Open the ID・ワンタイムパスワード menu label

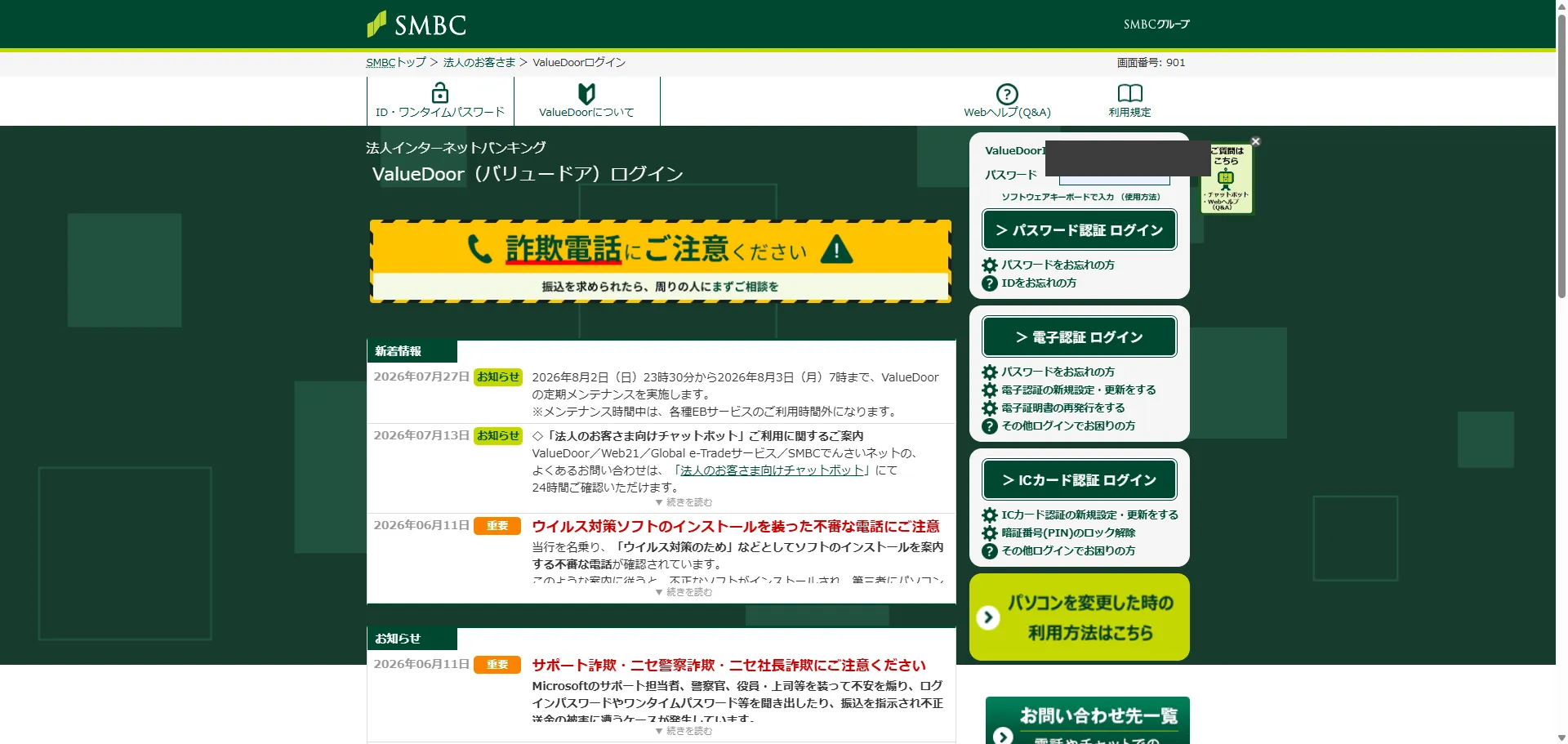click(x=440, y=113)
